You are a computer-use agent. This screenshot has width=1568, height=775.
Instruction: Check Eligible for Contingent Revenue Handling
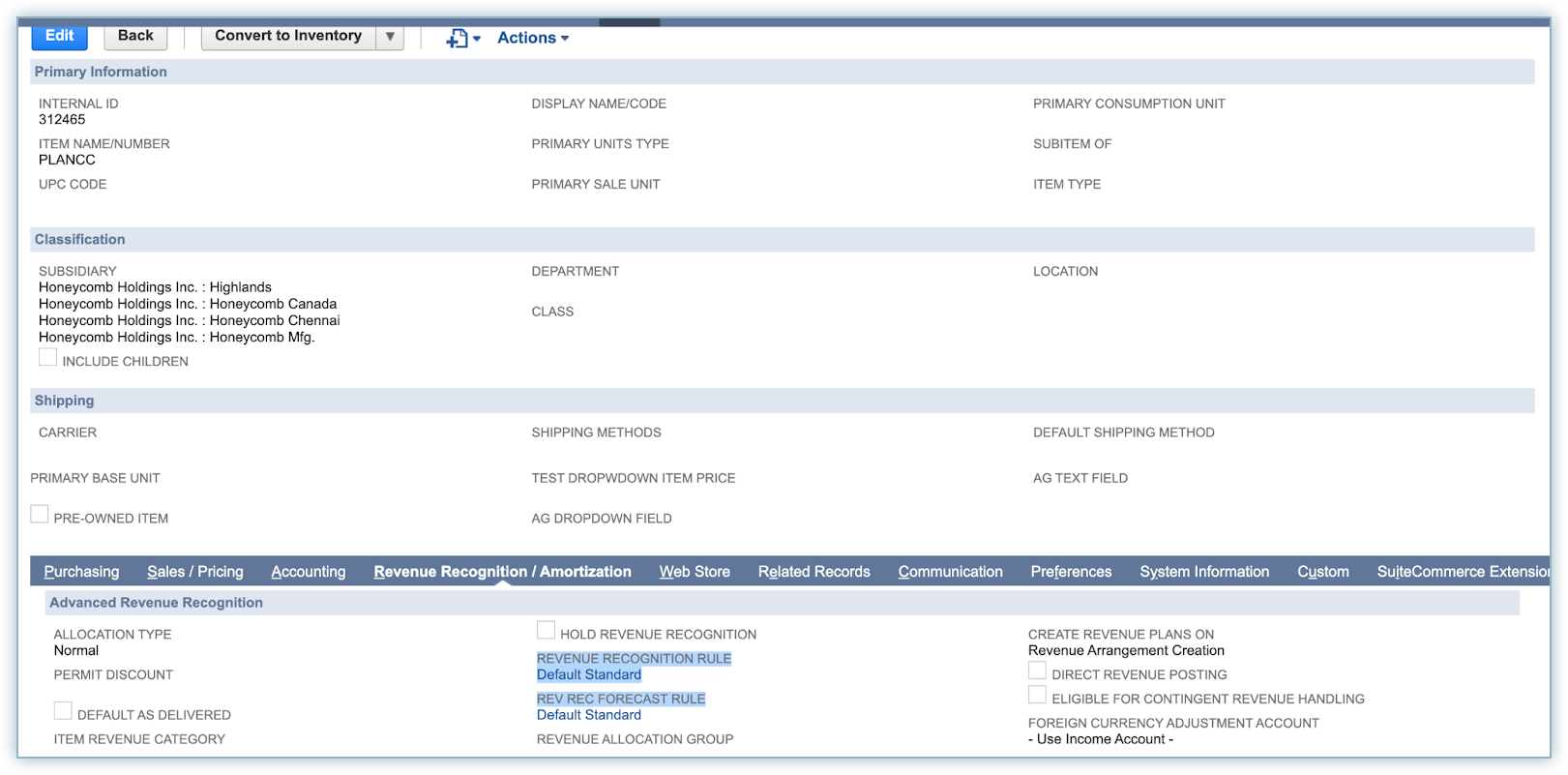coord(1037,696)
